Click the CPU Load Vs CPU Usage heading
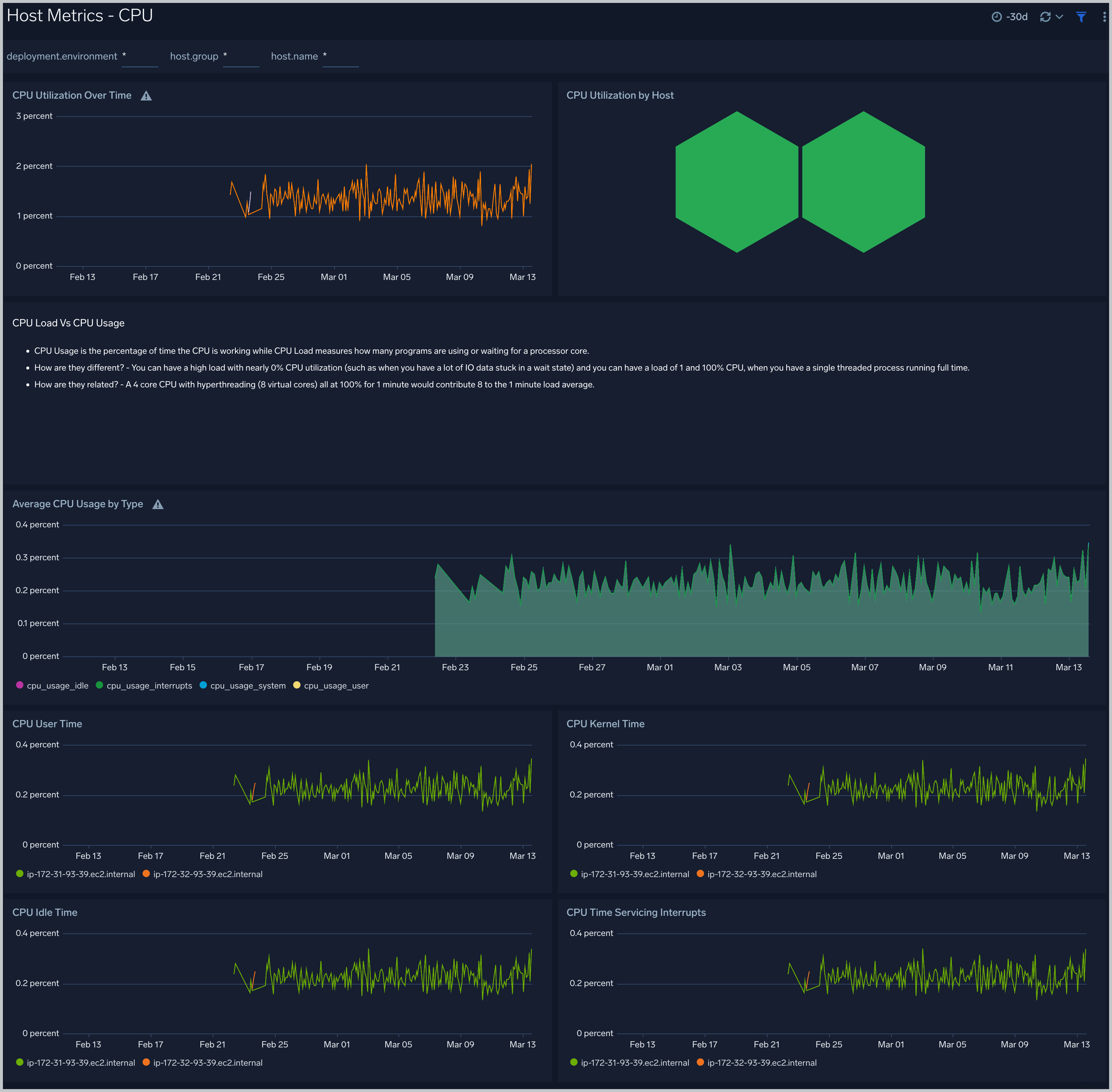The width and height of the screenshot is (1112, 1092). 68,323
